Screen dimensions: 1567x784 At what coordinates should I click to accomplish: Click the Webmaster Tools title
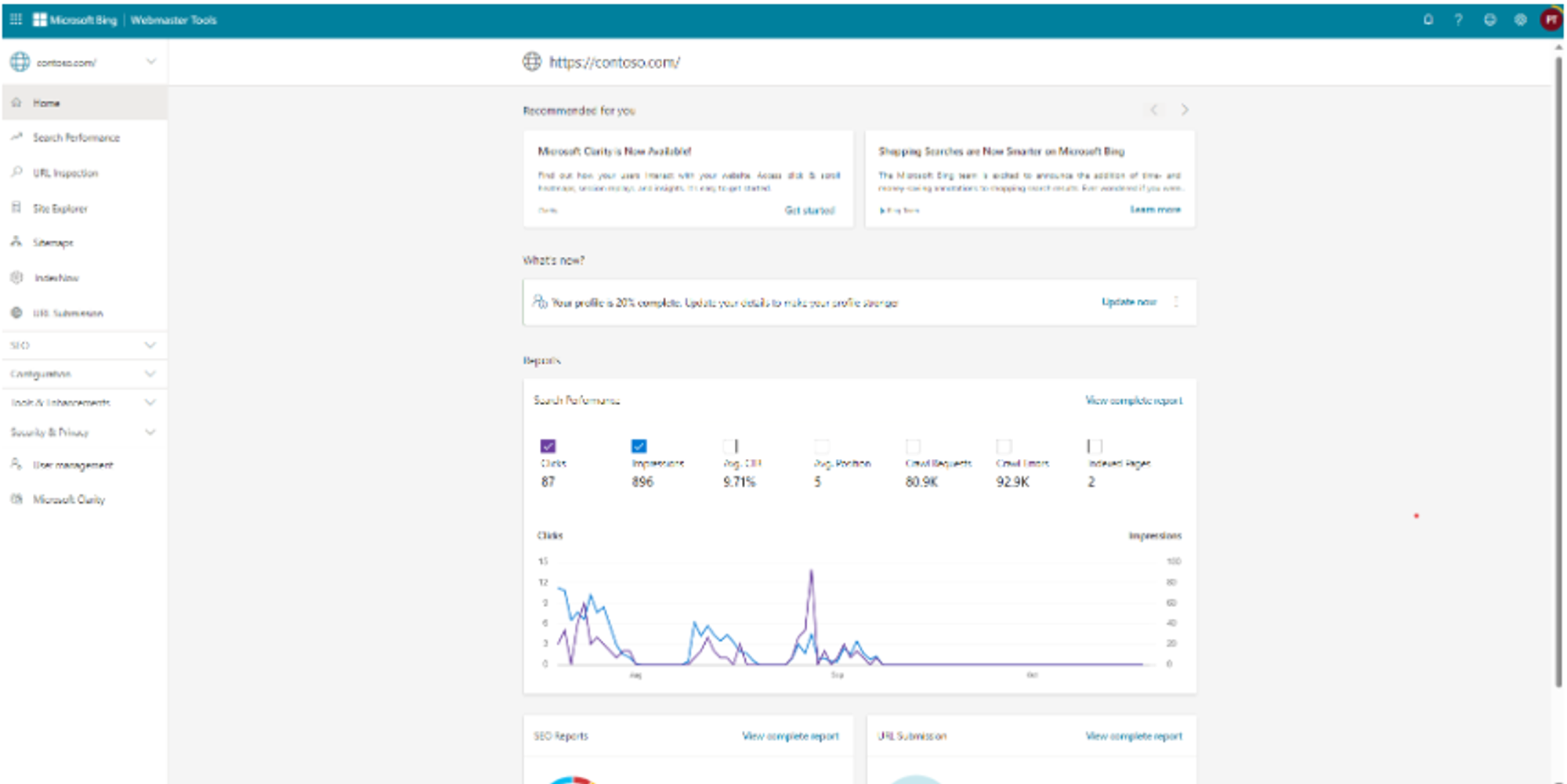point(173,20)
